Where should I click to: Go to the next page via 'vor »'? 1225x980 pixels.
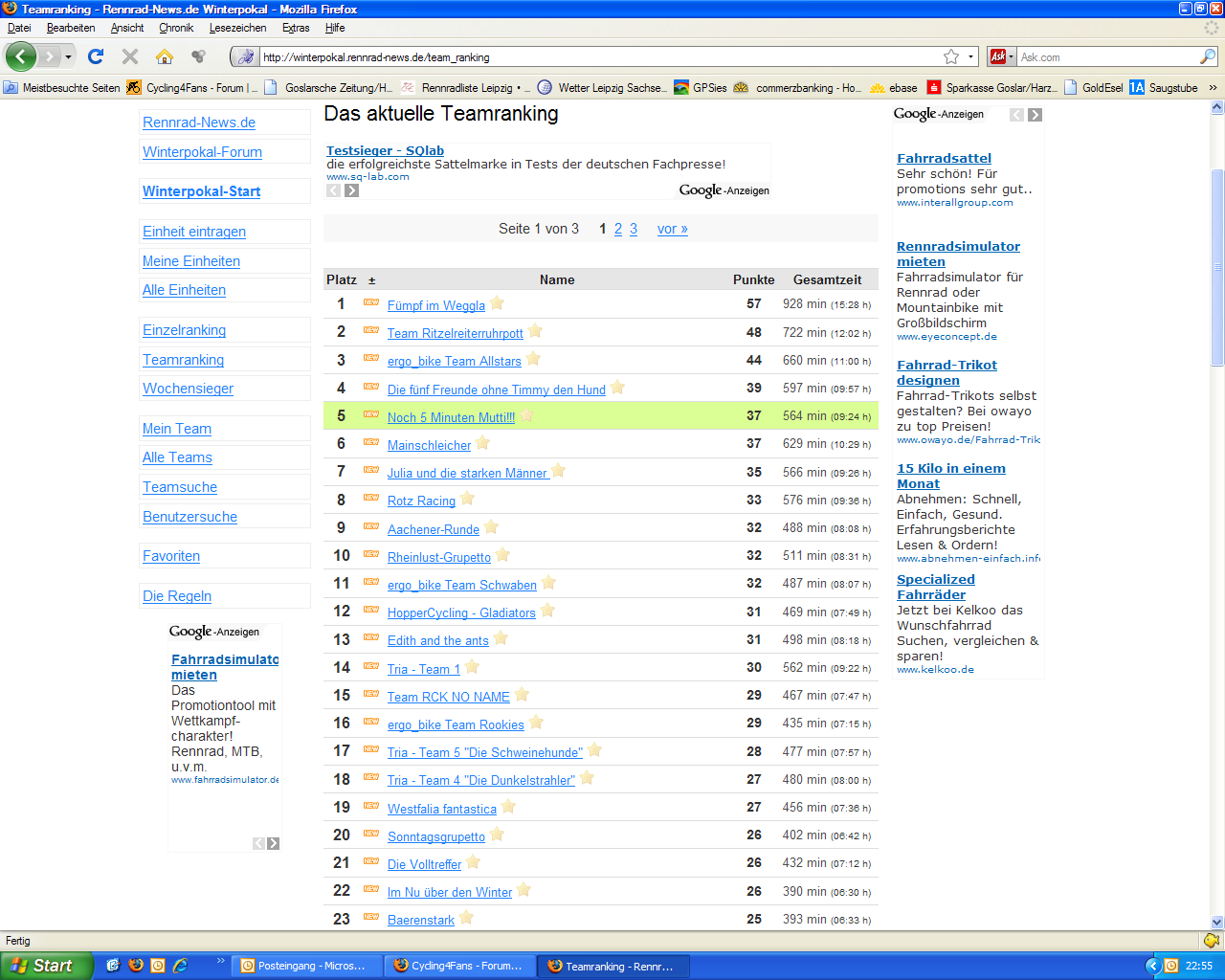point(672,229)
